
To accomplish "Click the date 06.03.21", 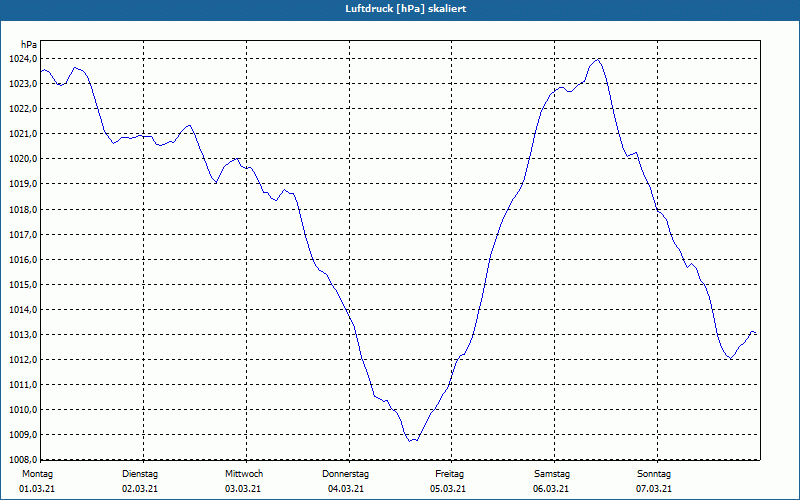I will [x=551, y=489].
